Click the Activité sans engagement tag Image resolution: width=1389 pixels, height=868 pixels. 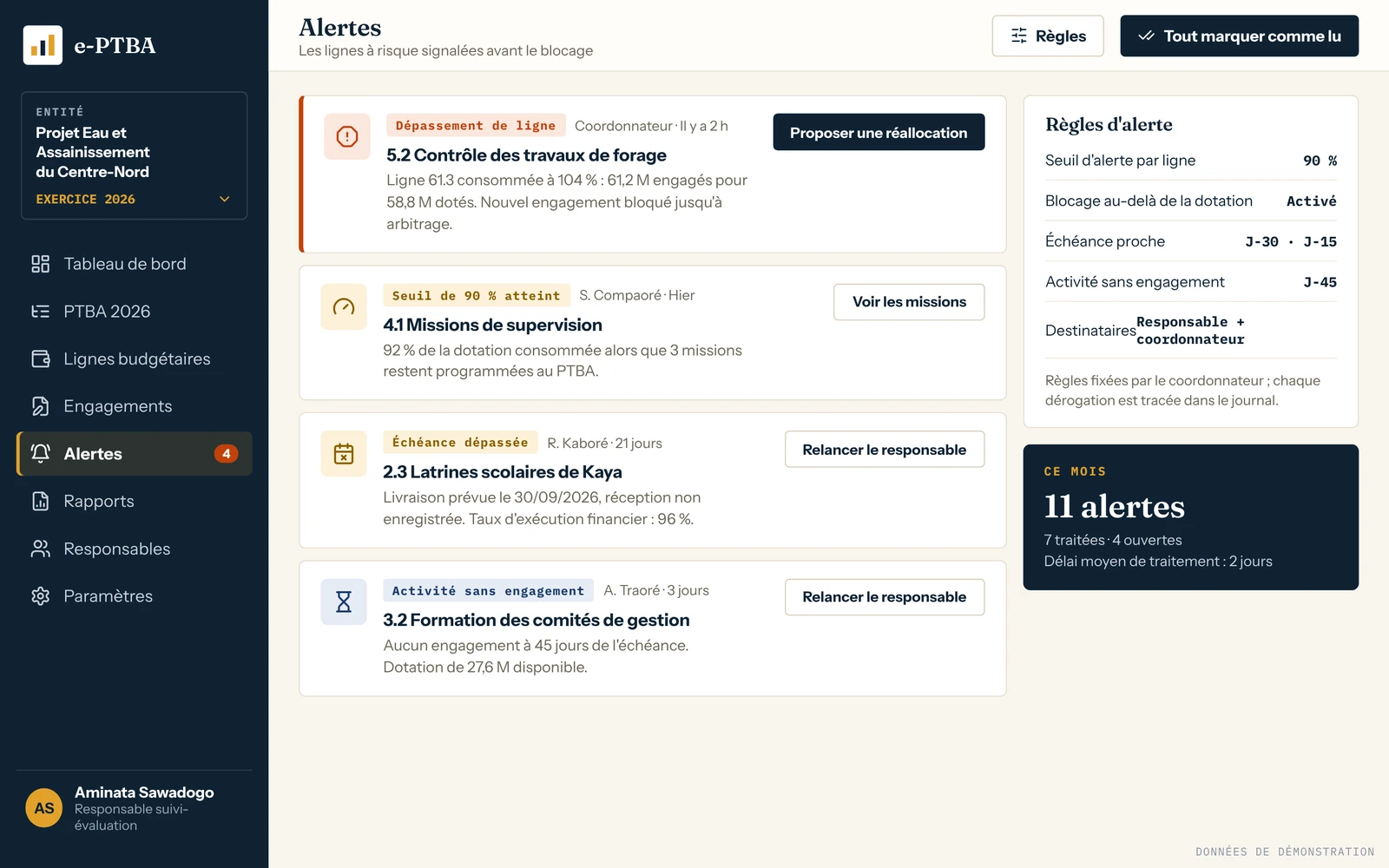(x=489, y=590)
